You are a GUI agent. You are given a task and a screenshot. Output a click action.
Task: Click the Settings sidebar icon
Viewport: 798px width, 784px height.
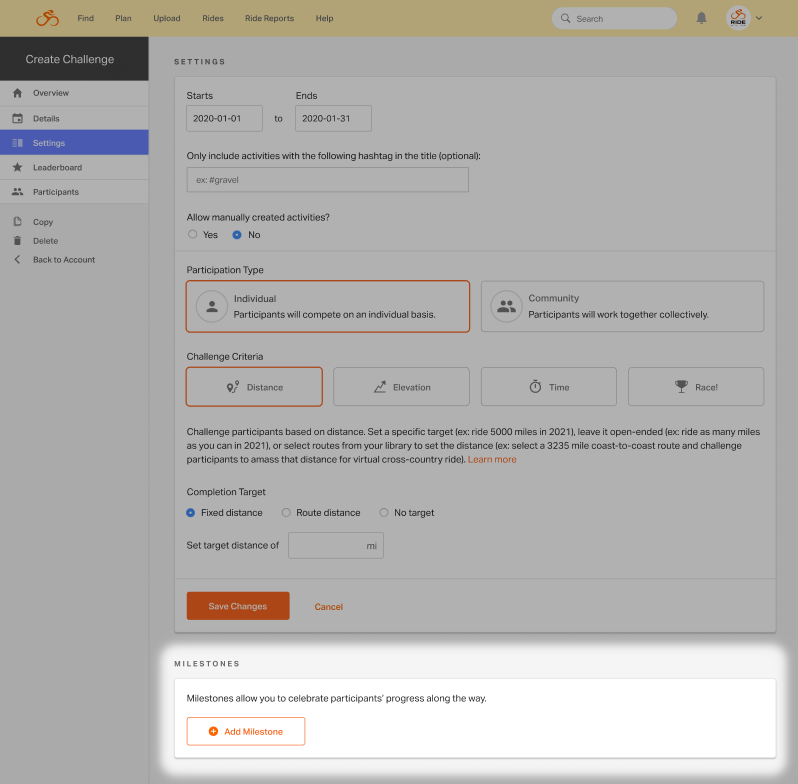coord(17,143)
